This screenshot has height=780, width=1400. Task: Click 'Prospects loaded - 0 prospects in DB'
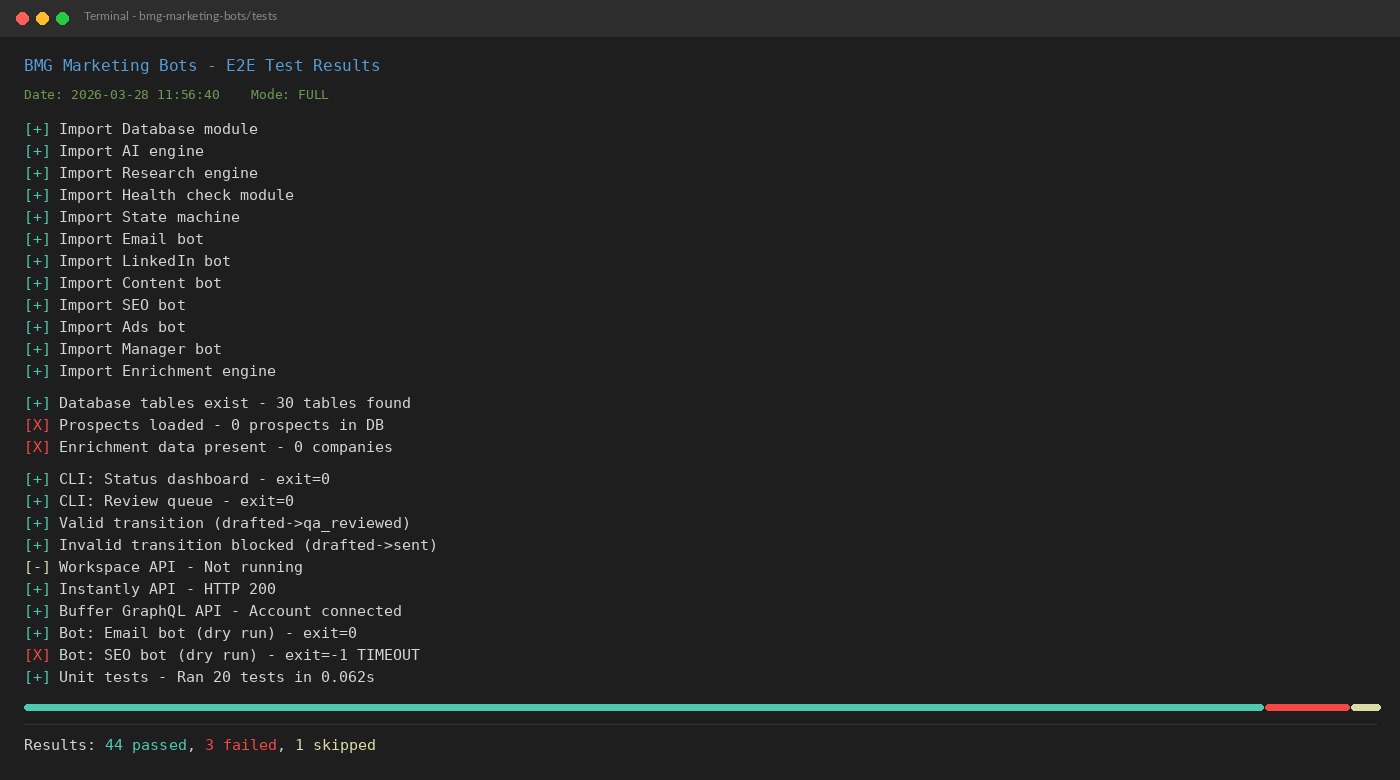tap(221, 425)
